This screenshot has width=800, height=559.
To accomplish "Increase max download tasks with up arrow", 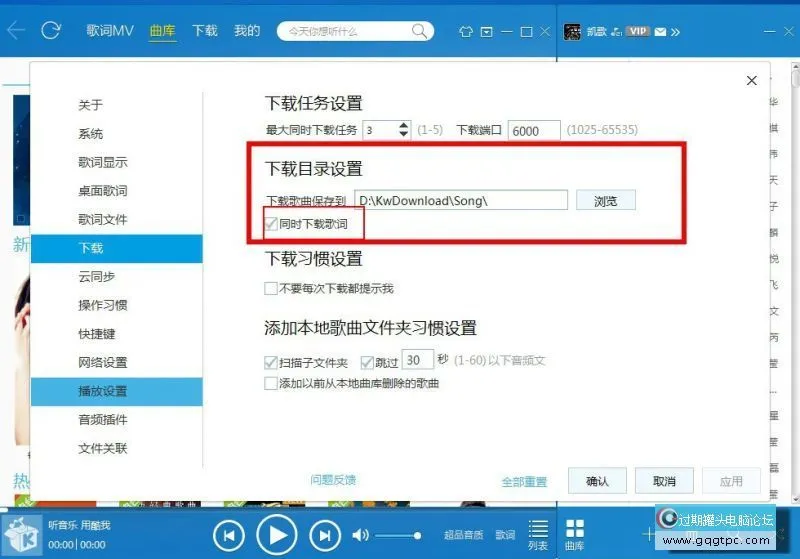I will tap(404, 125).
